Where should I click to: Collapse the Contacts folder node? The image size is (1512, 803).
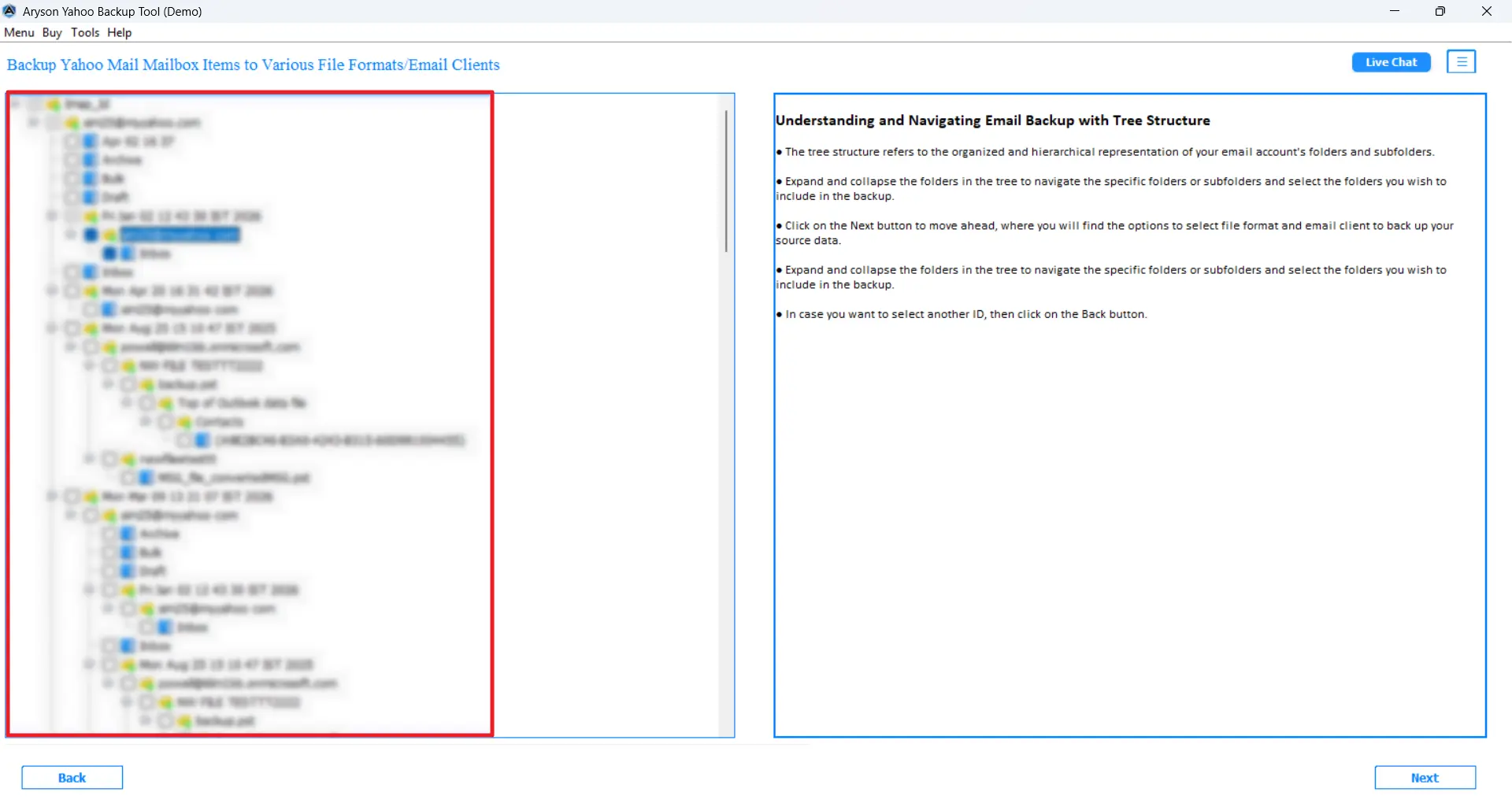146,422
